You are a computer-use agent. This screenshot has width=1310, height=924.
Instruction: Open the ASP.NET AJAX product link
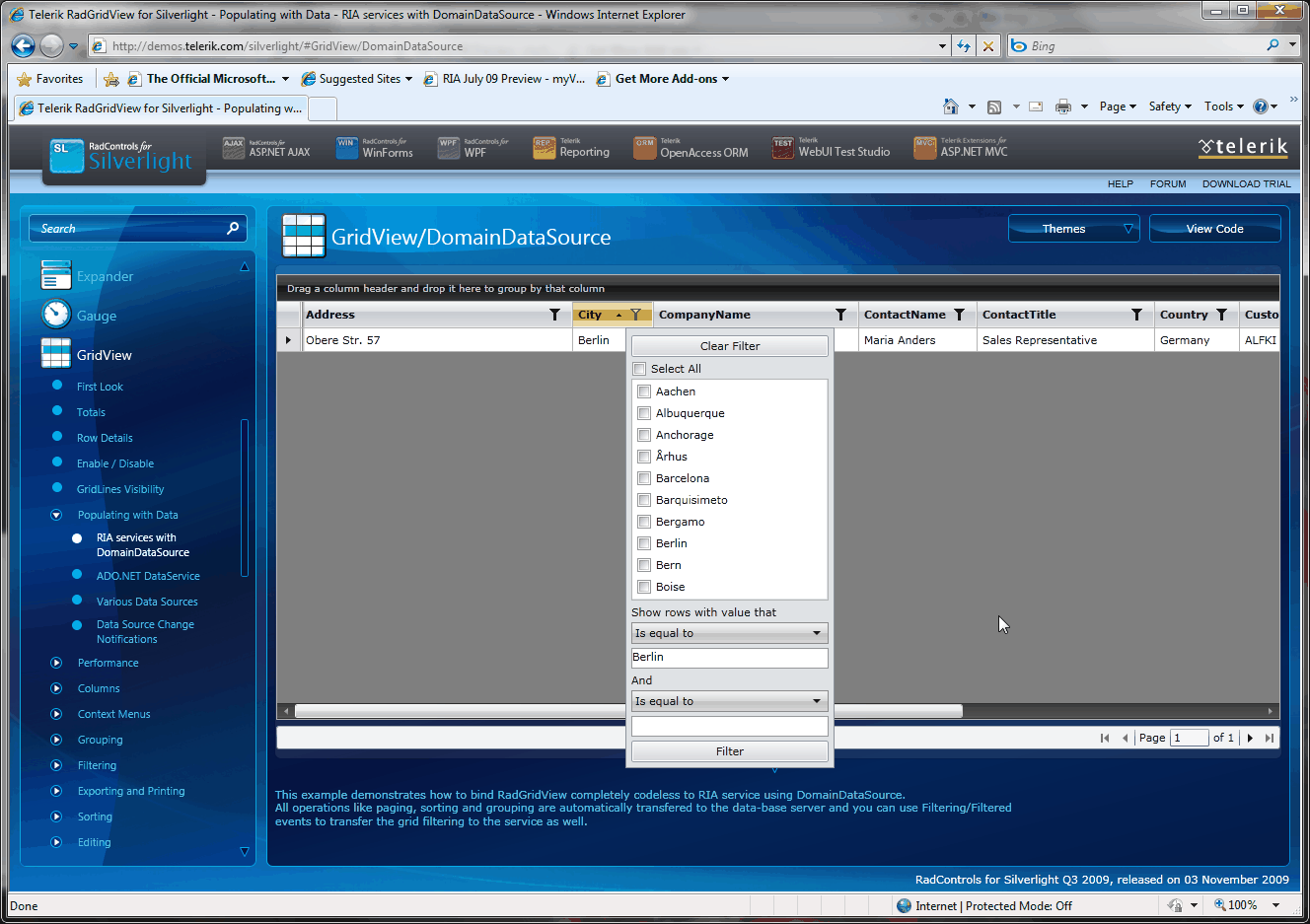266,148
